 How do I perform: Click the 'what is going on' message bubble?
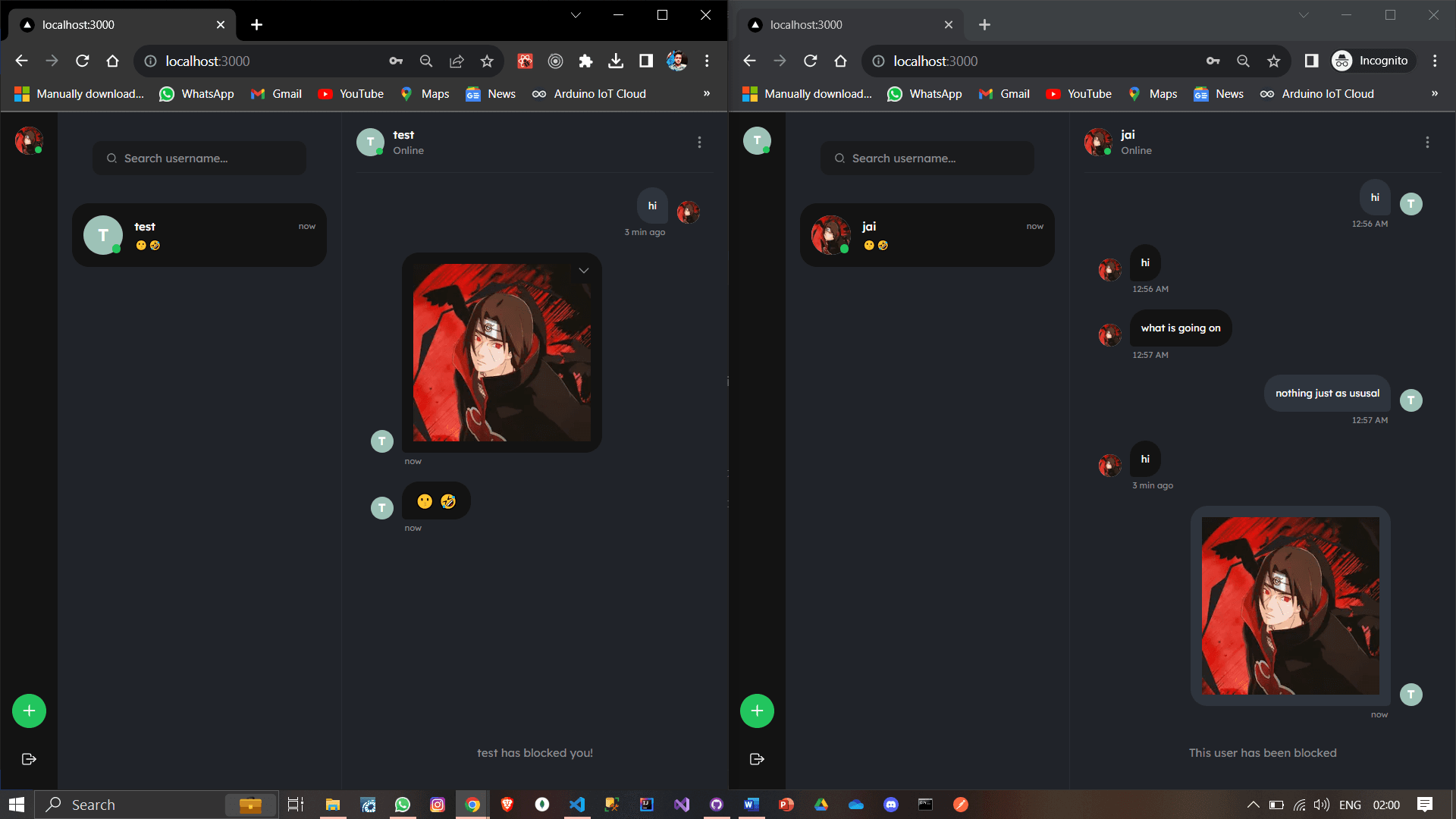(x=1181, y=328)
